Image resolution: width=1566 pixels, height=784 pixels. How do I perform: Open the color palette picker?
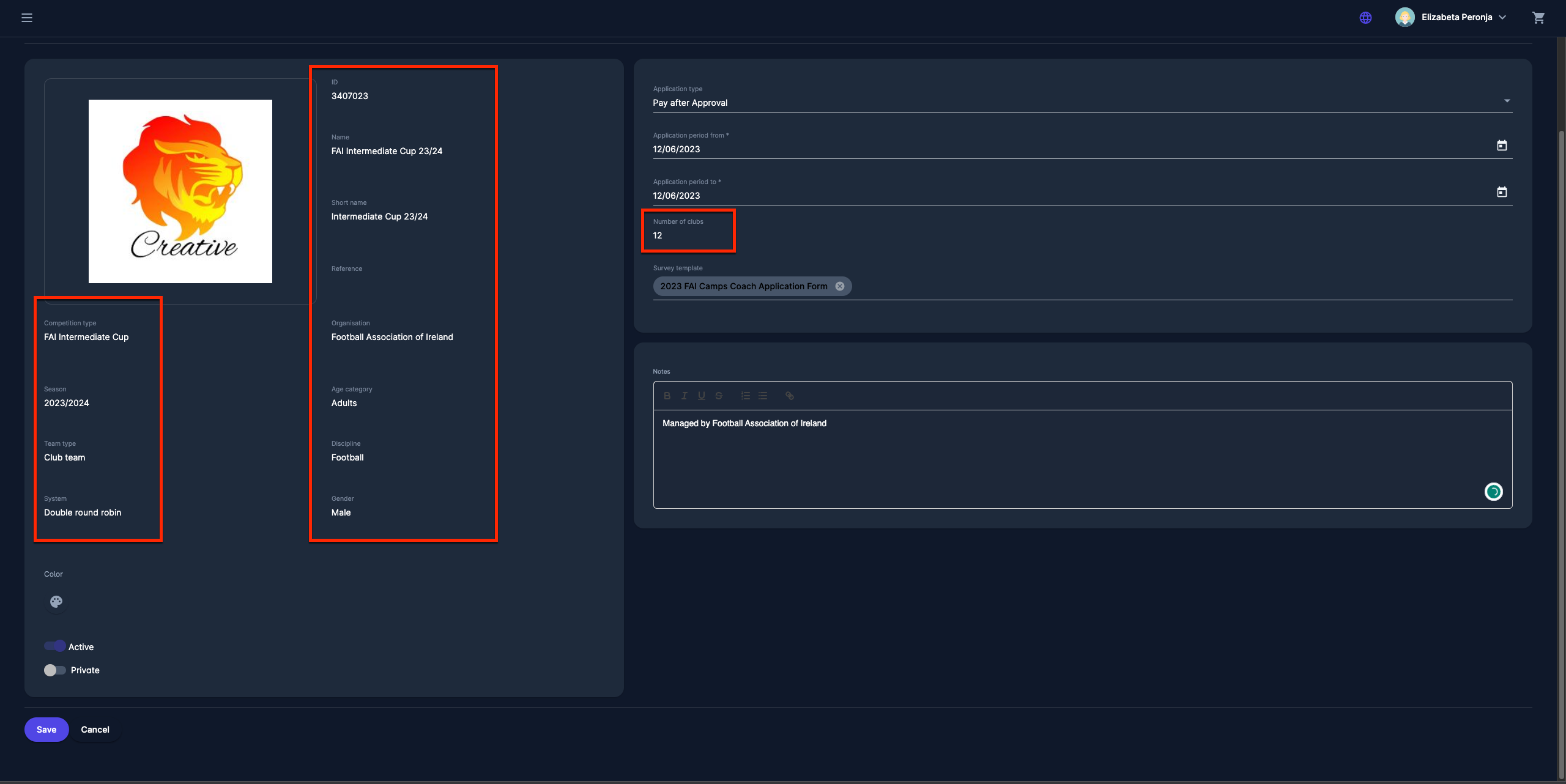coord(56,602)
